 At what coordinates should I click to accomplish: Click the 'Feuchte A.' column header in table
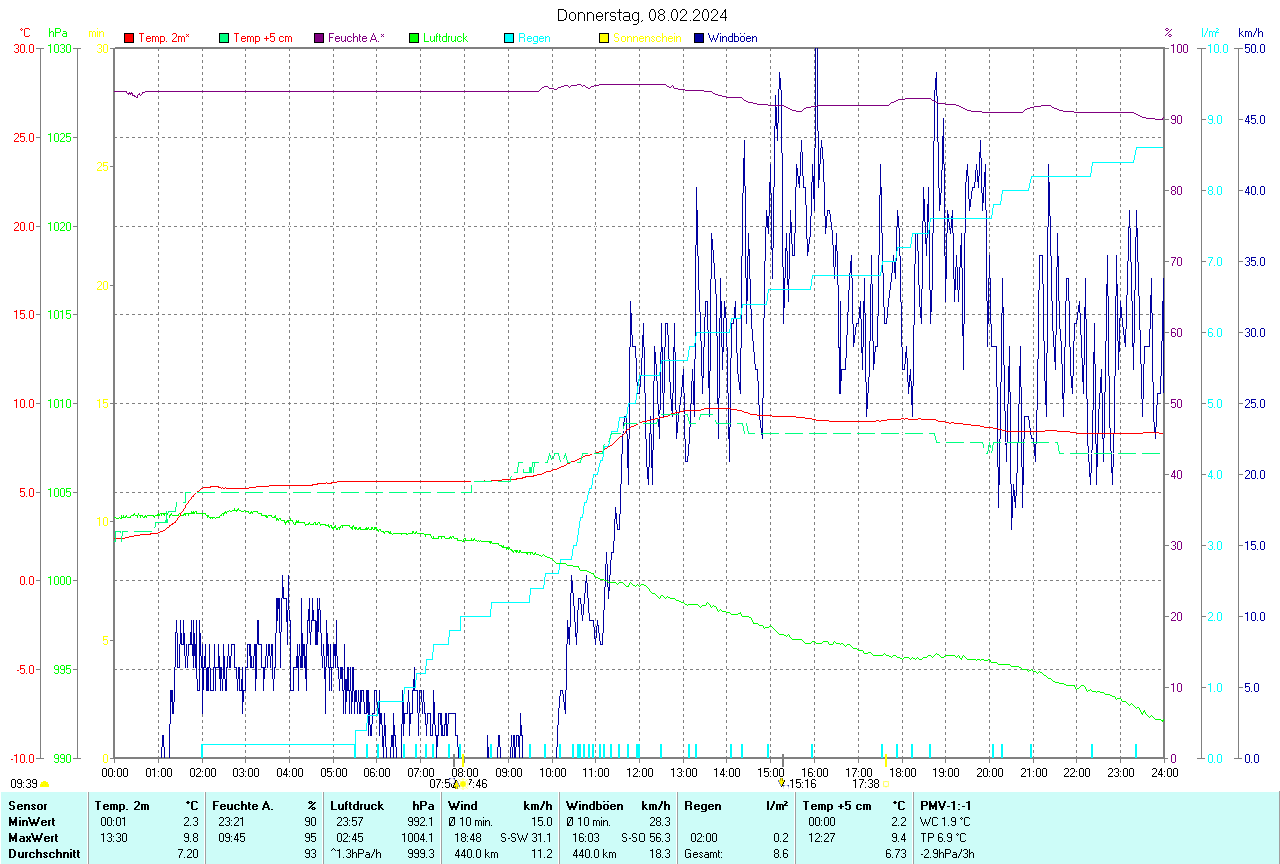[x=242, y=806]
